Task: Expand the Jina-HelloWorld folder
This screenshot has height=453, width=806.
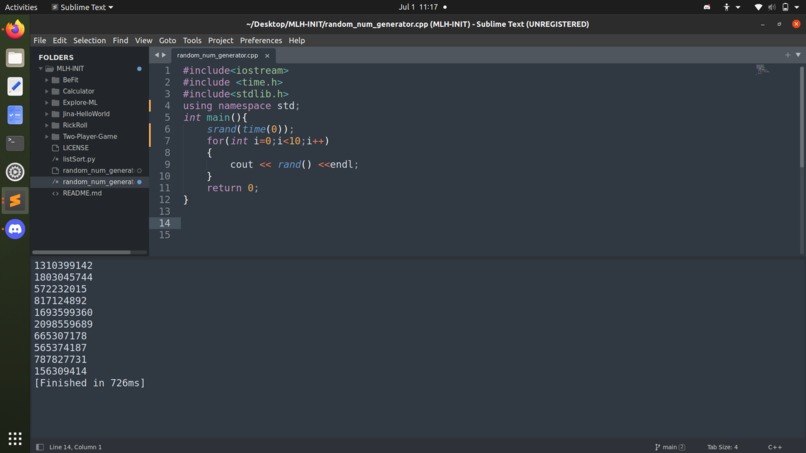Action: pyautogui.click(x=47, y=114)
